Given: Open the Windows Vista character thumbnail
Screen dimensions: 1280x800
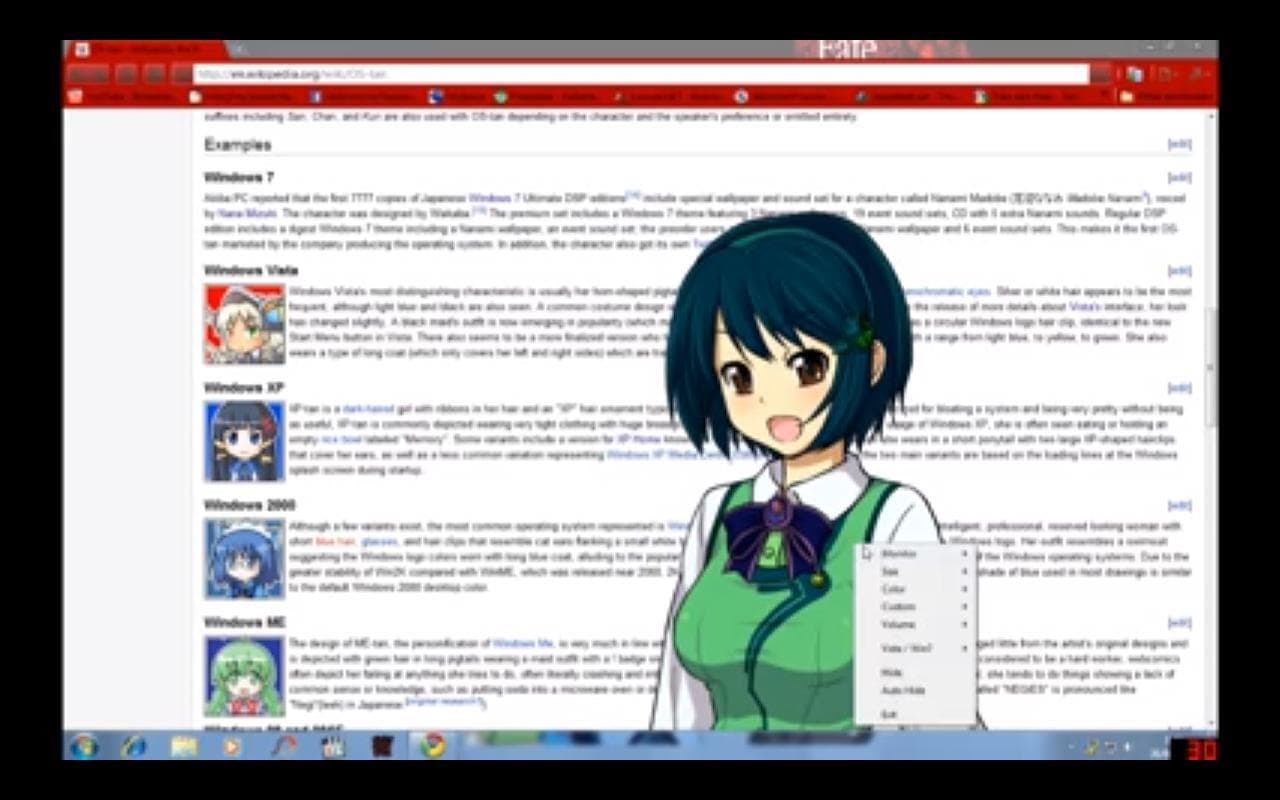Looking at the screenshot, I should point(245,324).
